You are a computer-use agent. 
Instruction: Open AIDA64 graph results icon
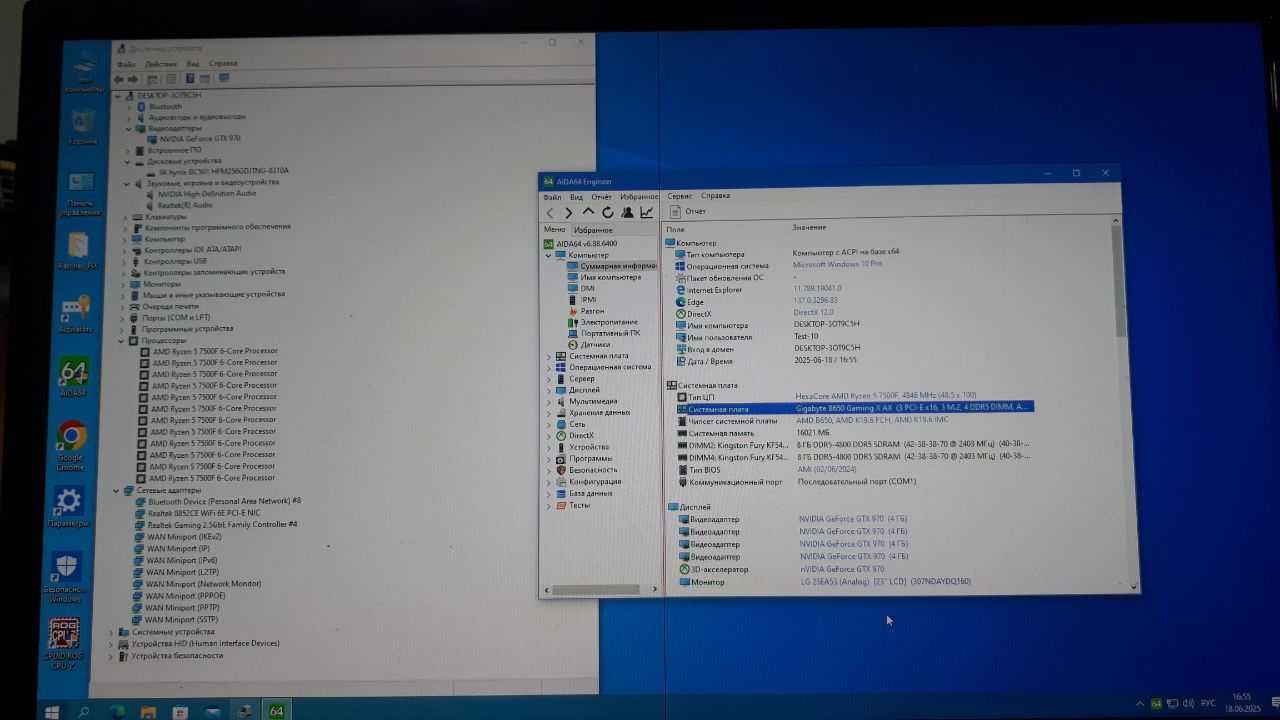pyautogui.click(x=647, y=212)
